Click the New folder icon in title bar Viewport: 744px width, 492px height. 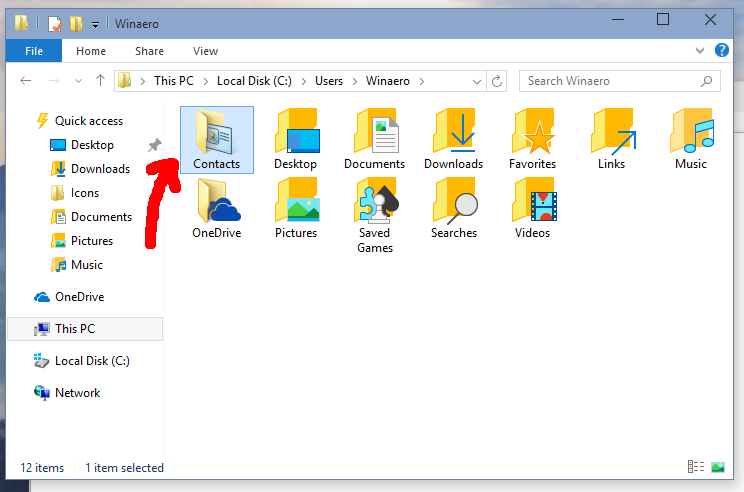[x=76, y=23]
